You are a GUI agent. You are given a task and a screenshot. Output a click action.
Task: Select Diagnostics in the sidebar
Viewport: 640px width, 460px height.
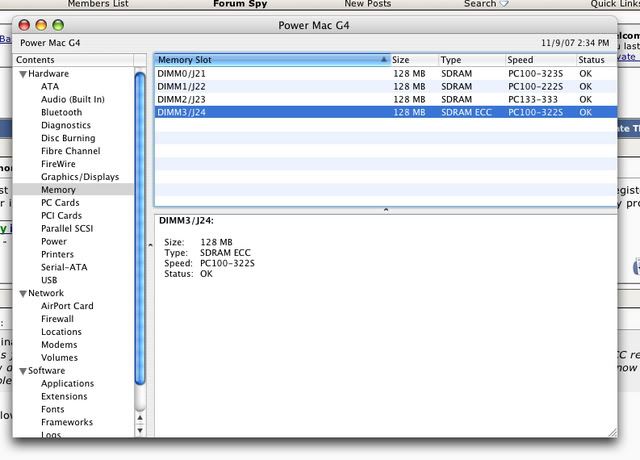(66, 125)
